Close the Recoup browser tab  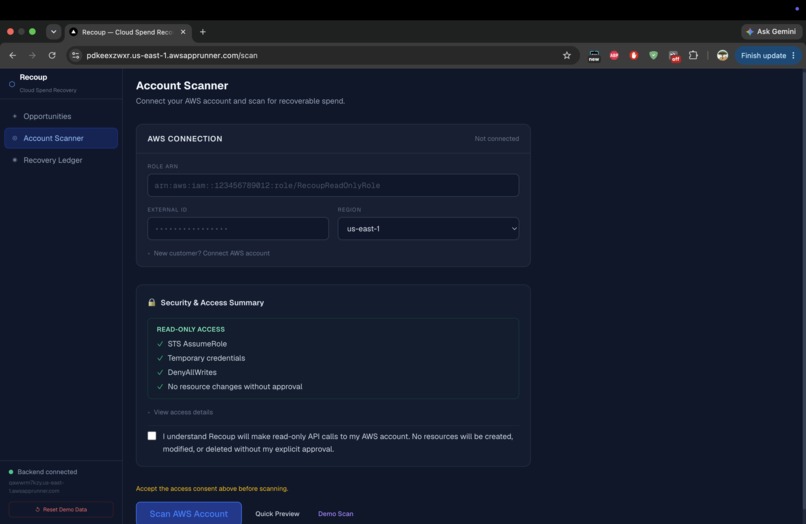point(183,32)
